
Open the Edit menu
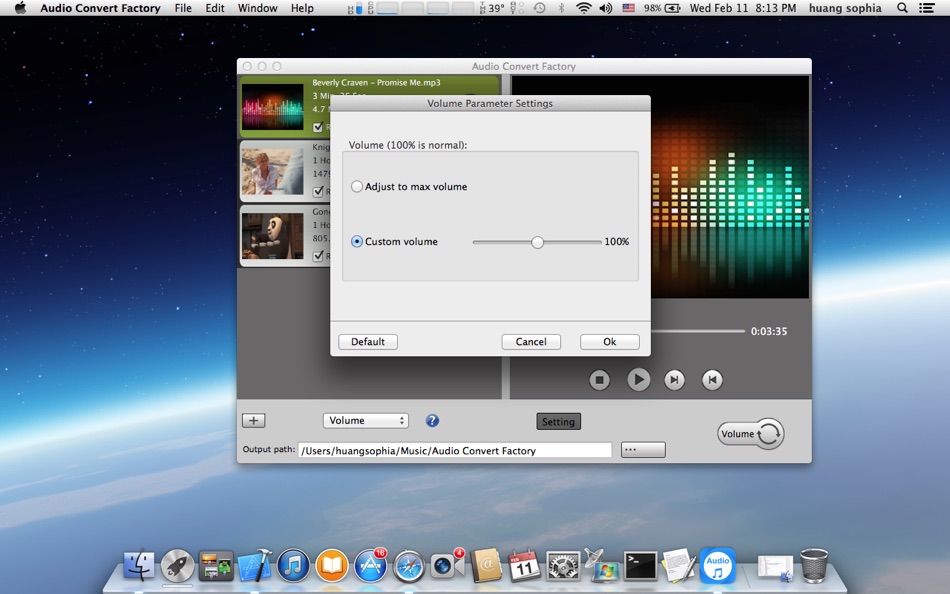(215, 8)
